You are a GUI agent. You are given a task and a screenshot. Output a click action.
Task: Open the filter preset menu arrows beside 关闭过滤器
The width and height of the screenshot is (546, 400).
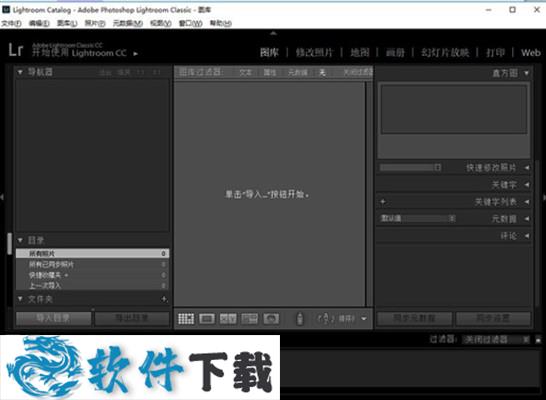tap(526, 339)
